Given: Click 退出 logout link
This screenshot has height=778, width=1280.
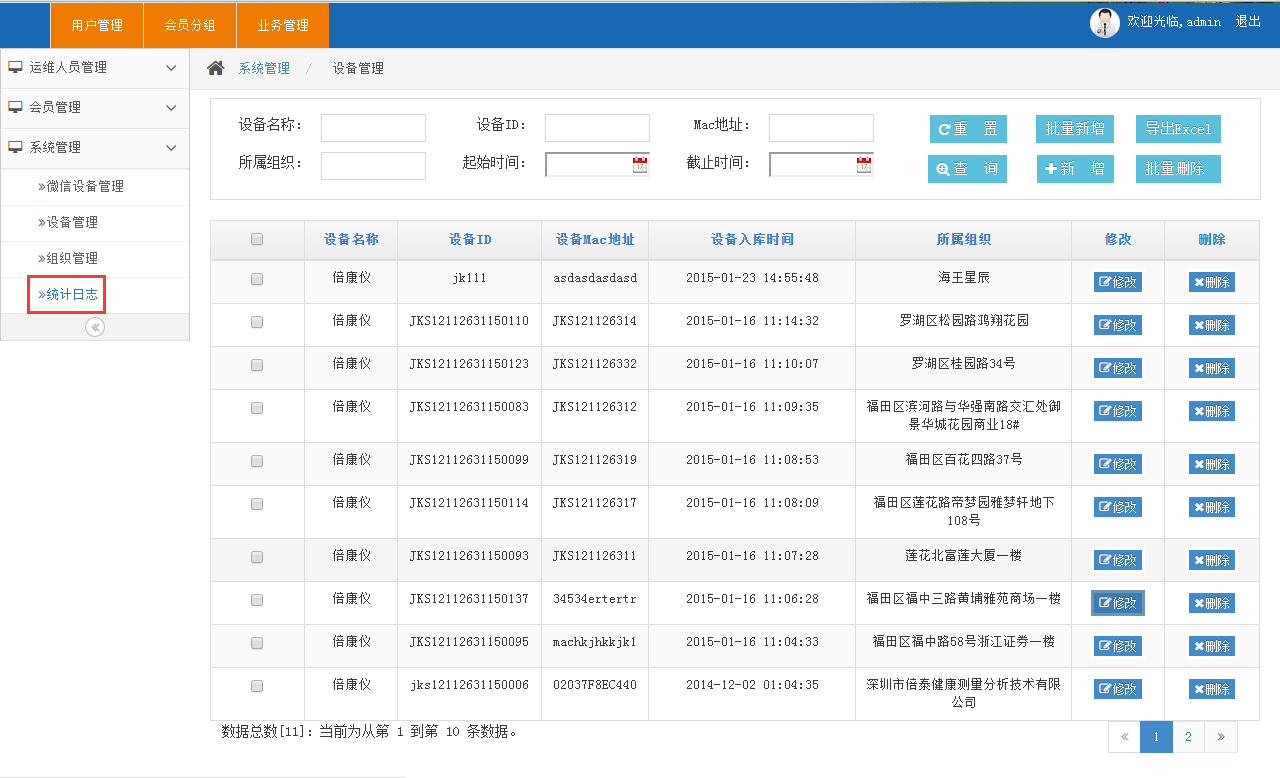Looking at the screenshot, I should [x=1248, y=21].
